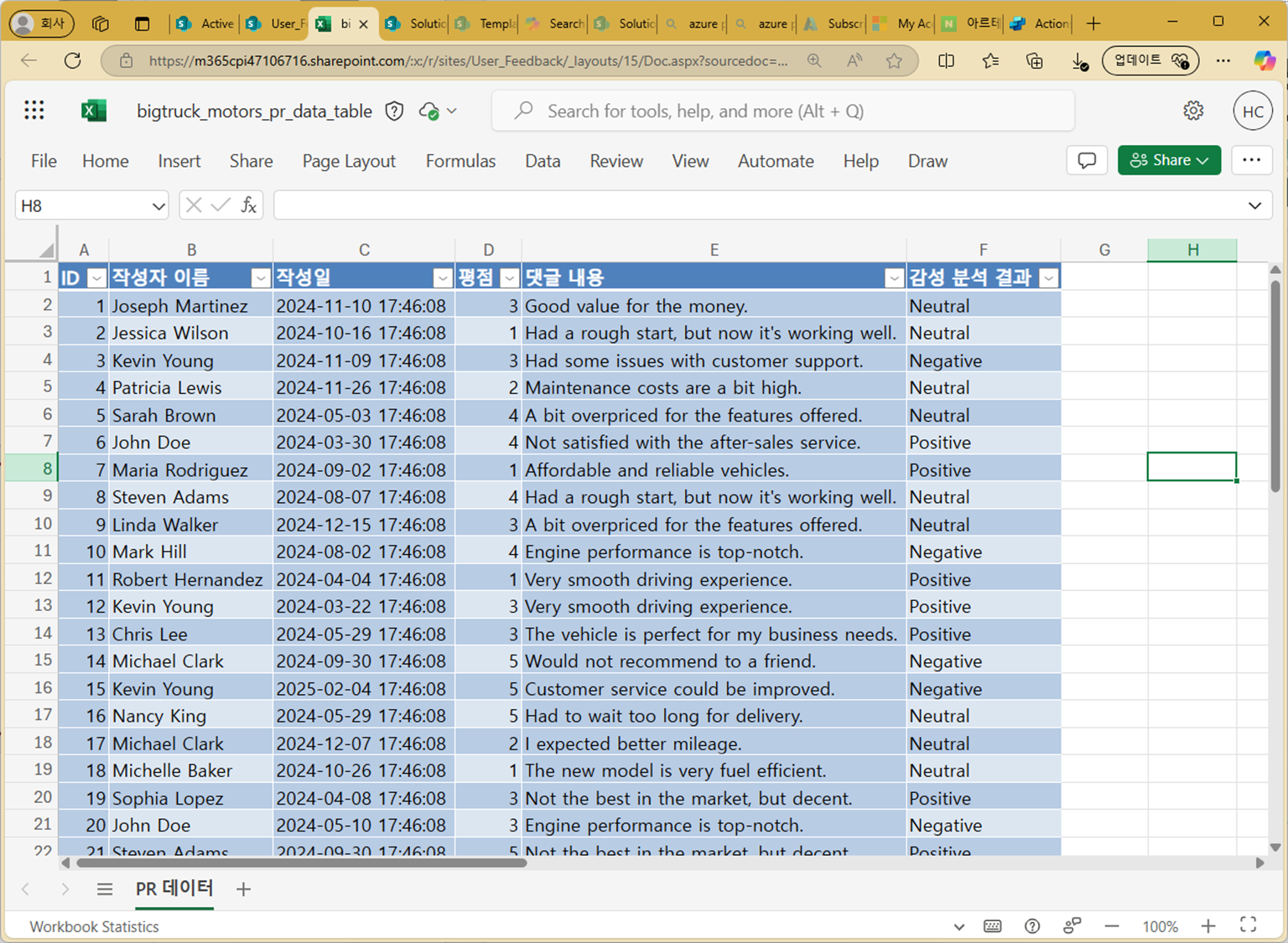The width and height of the screenshot is (1288, 943).
Task: Open the sensitivity shield icon beside file name
Action: point(394,111)
